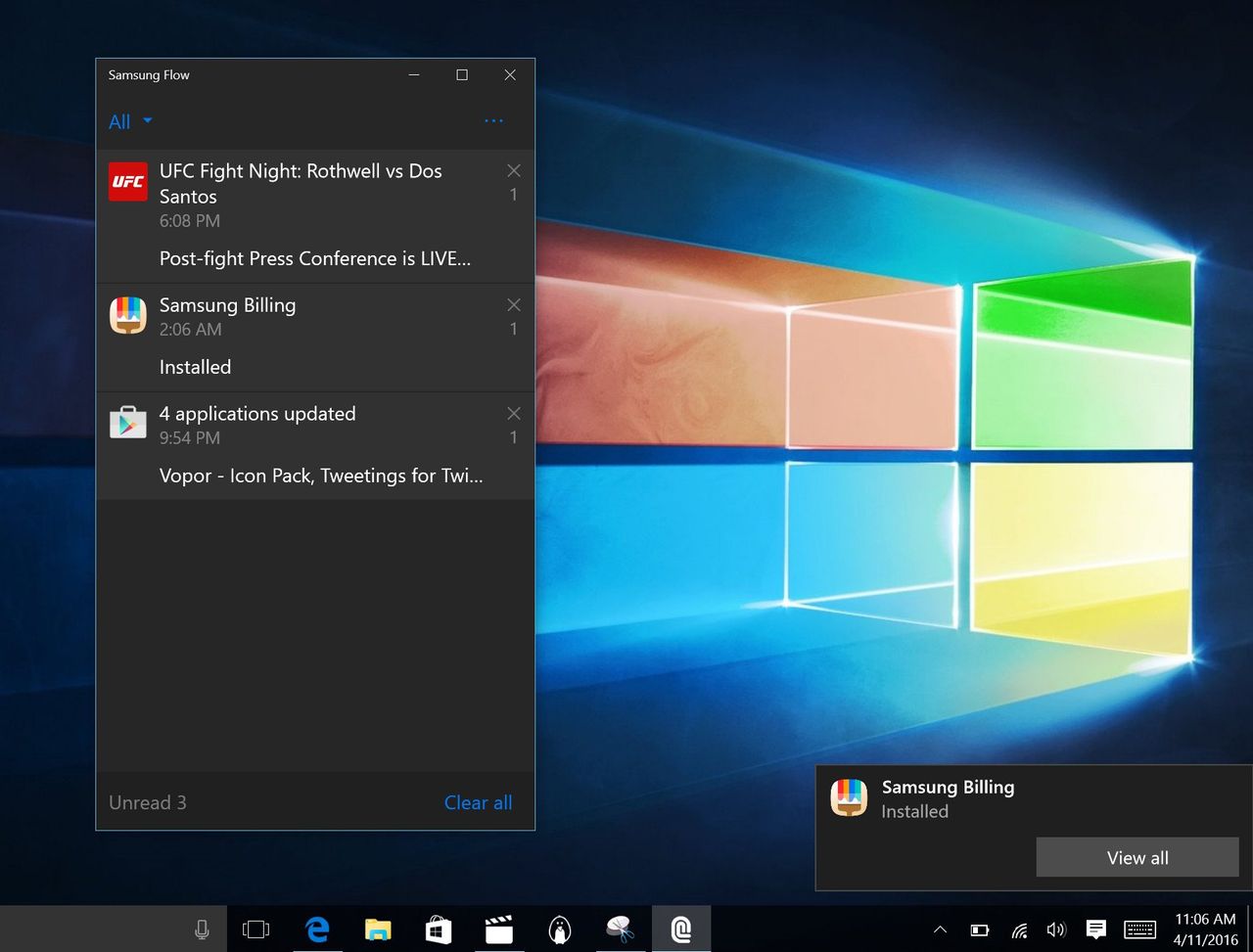Open the clapperboard Movies & TV app

[x=499, y=929]
